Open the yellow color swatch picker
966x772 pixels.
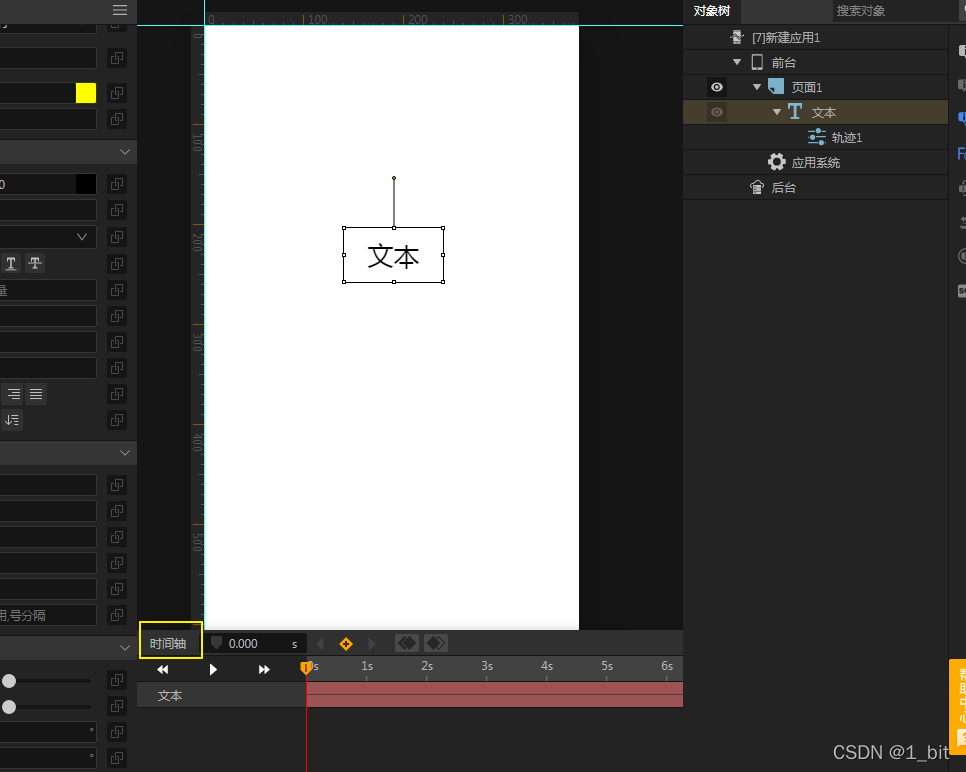coord(86,94)
